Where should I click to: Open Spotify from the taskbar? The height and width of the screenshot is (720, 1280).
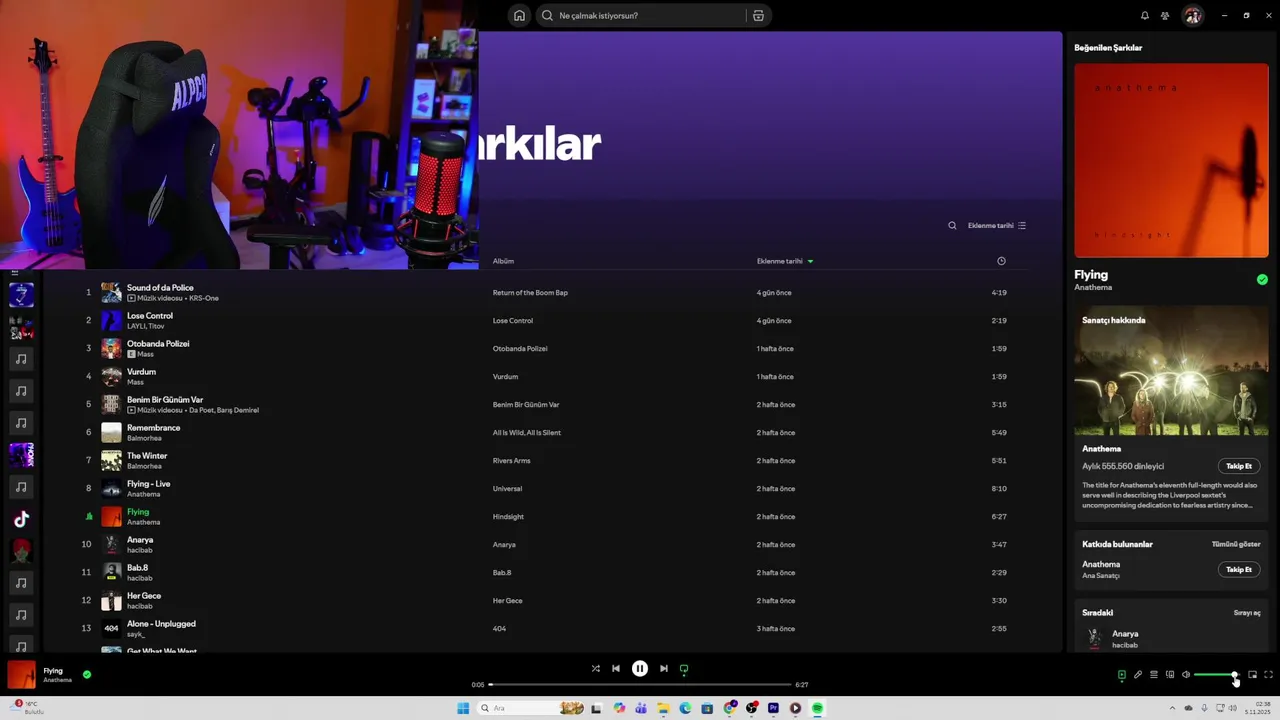tap(817, 708)
